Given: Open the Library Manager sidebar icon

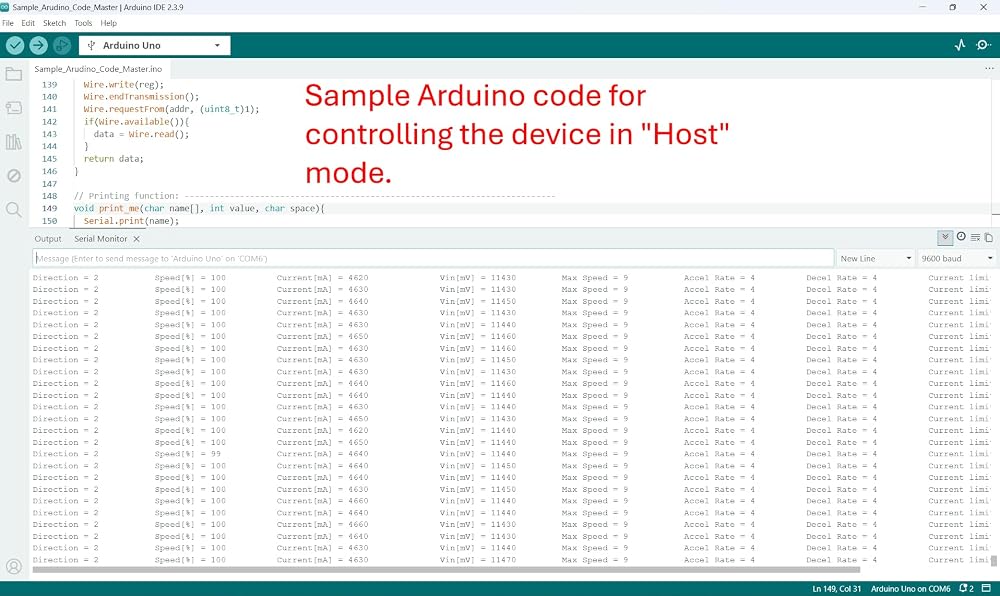Looking at the screenshot, I should click(x=13, y=142).
